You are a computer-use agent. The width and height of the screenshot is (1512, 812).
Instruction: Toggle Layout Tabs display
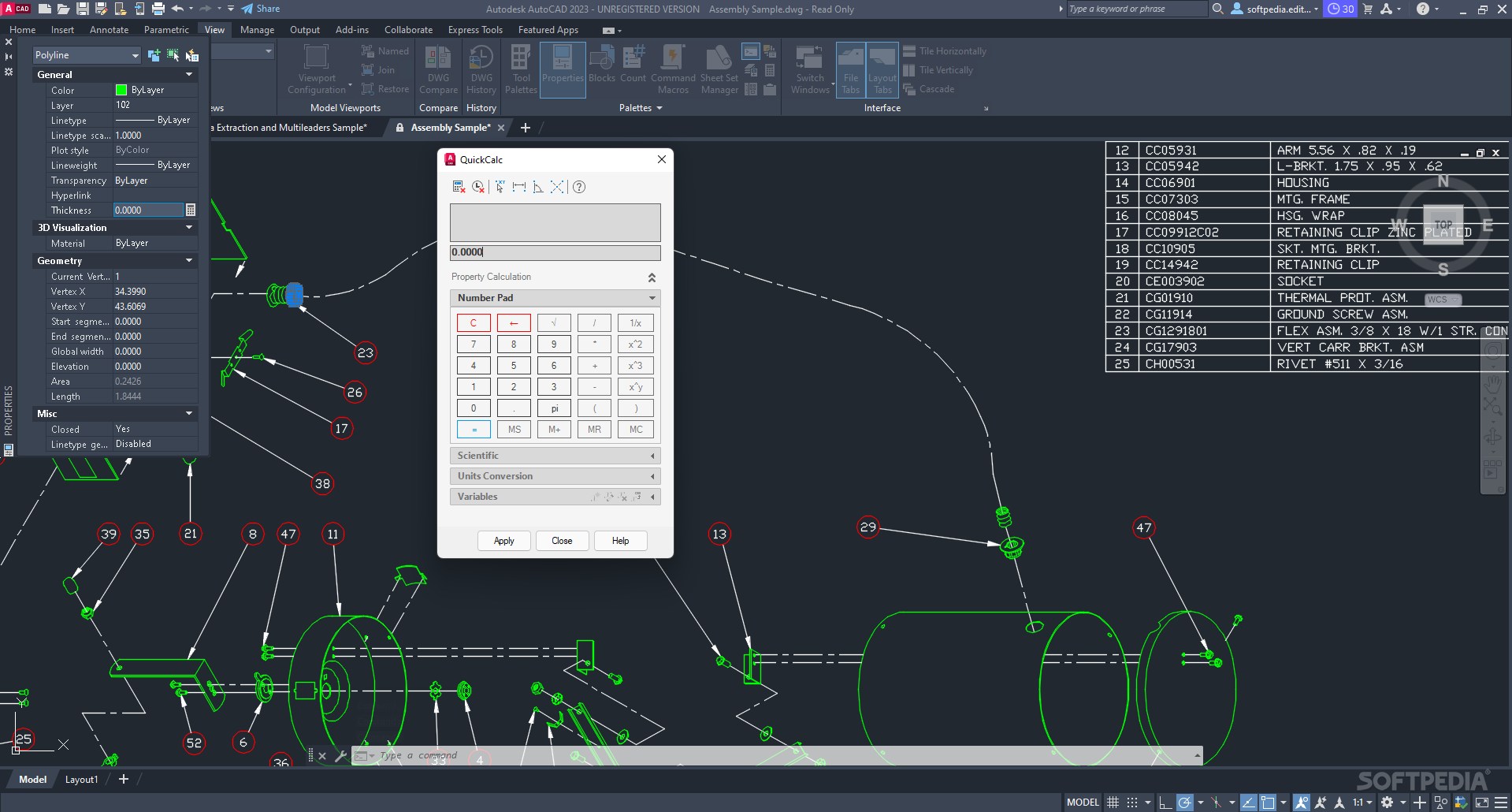pyautogui.click(x=882, y=69)
